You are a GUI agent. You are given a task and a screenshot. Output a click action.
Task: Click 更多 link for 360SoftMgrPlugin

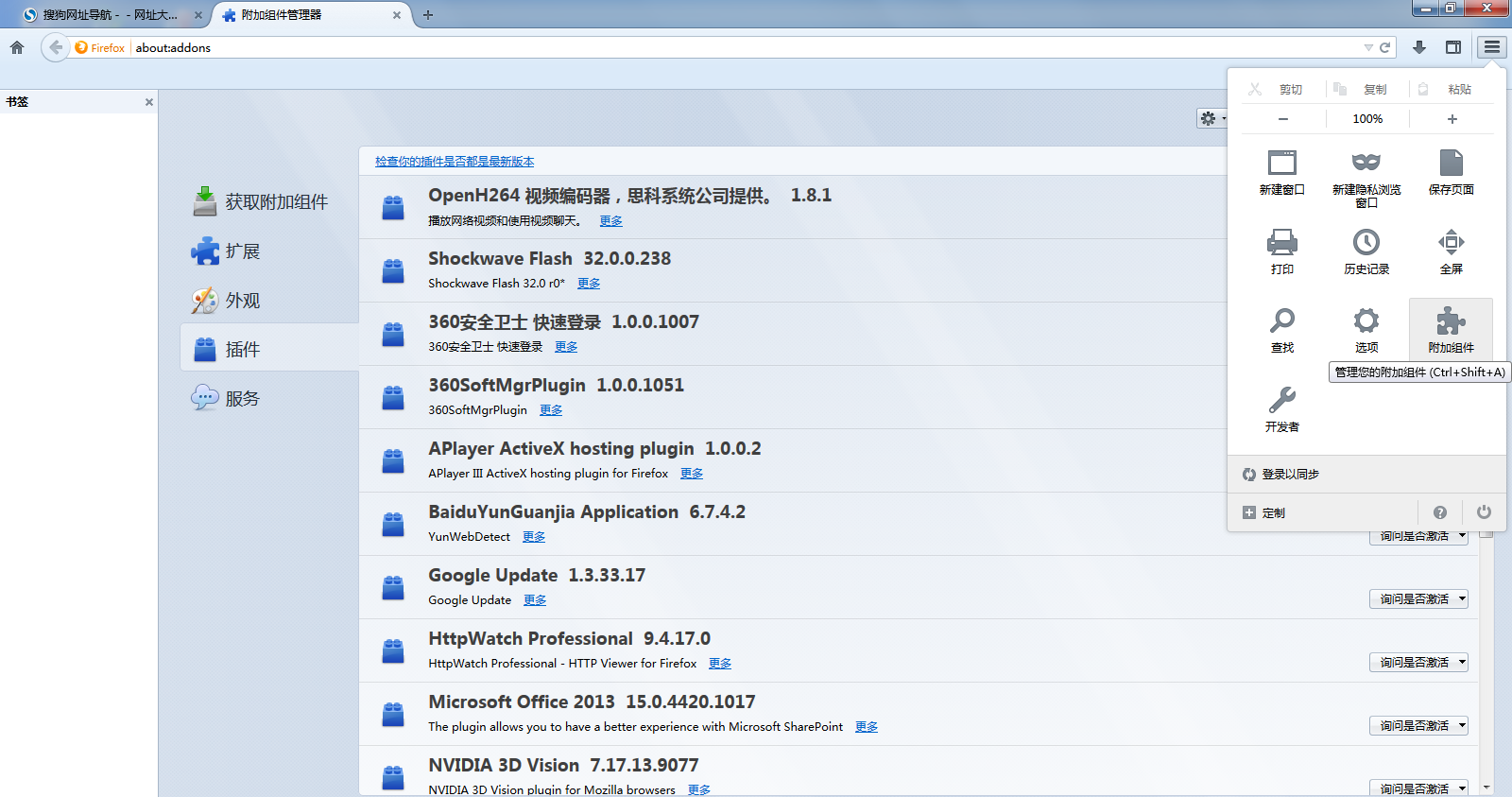[551, 409]
